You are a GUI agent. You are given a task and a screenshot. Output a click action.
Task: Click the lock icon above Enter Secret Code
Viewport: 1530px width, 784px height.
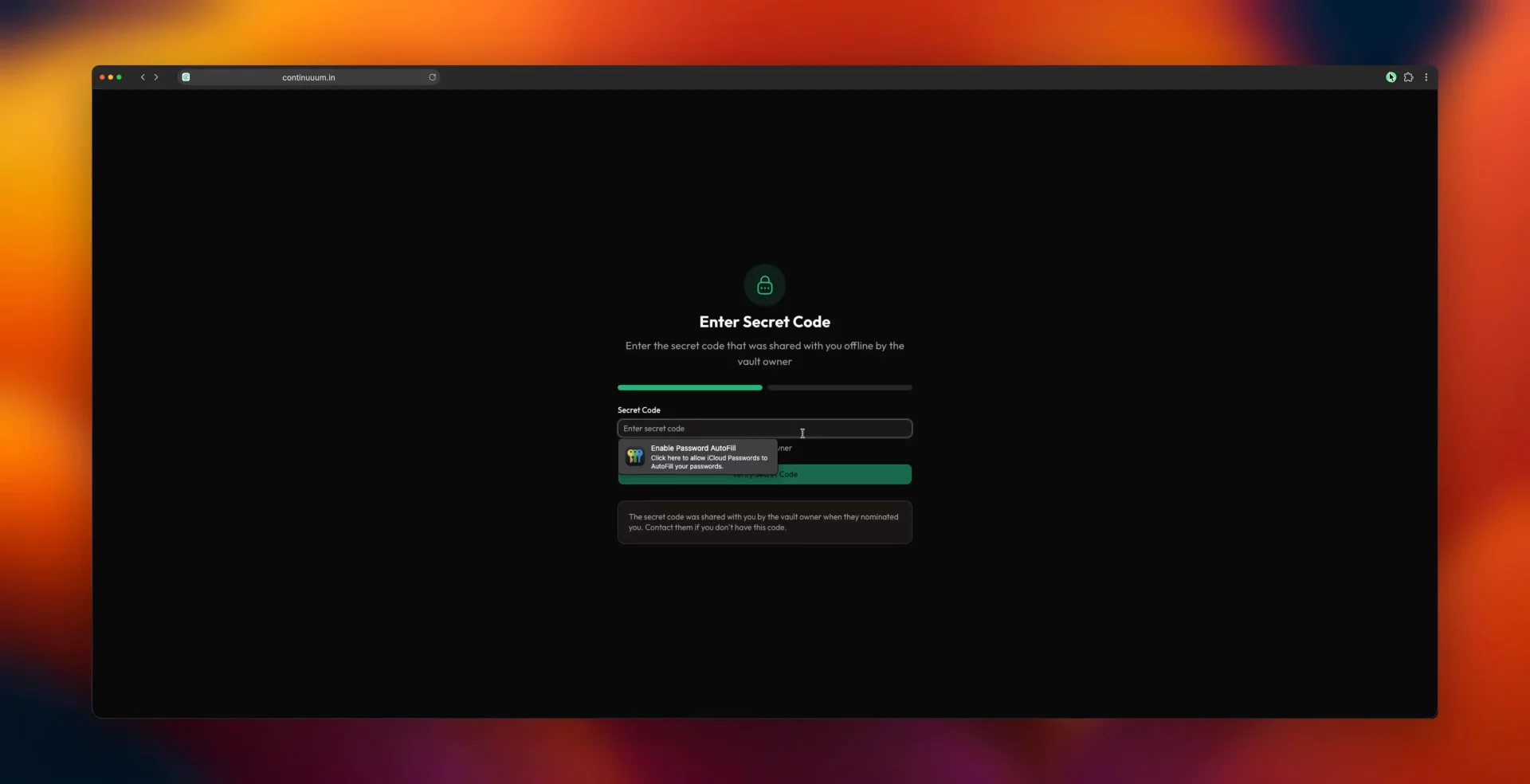[x=764, y=284]
